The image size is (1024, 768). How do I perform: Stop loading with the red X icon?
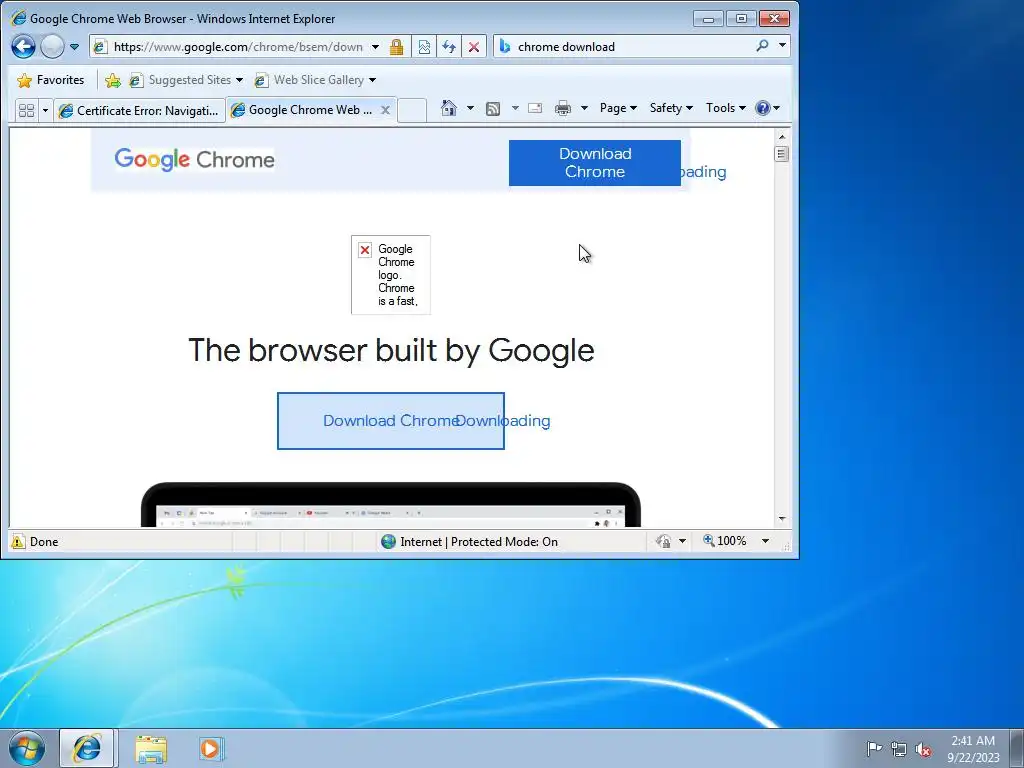474,47
